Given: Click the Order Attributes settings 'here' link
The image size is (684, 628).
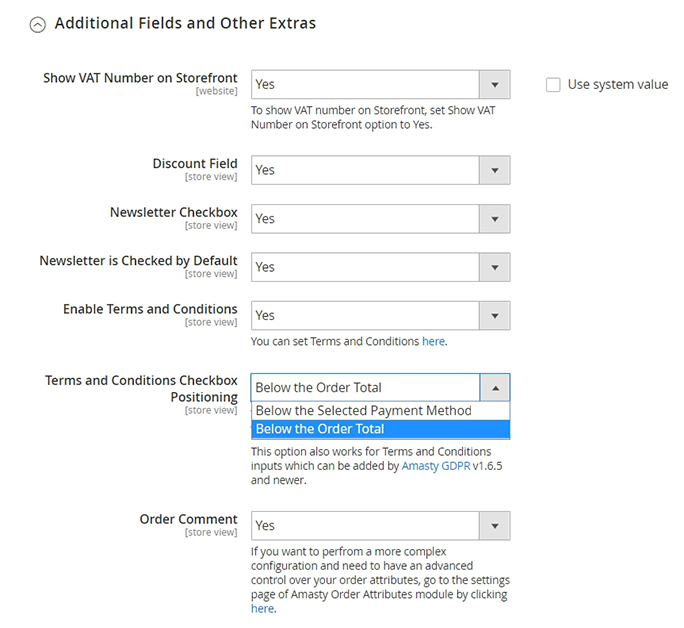Looking at the screenshot, I should click(262, 608).
